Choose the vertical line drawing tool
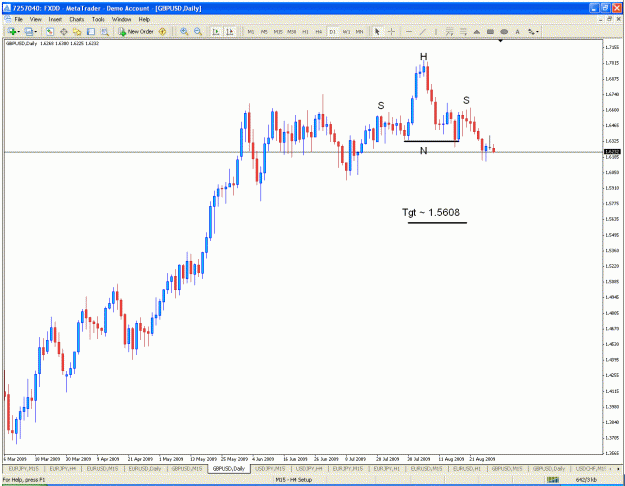The width and height of the screenshot is (625, 486). pos(436,31)
